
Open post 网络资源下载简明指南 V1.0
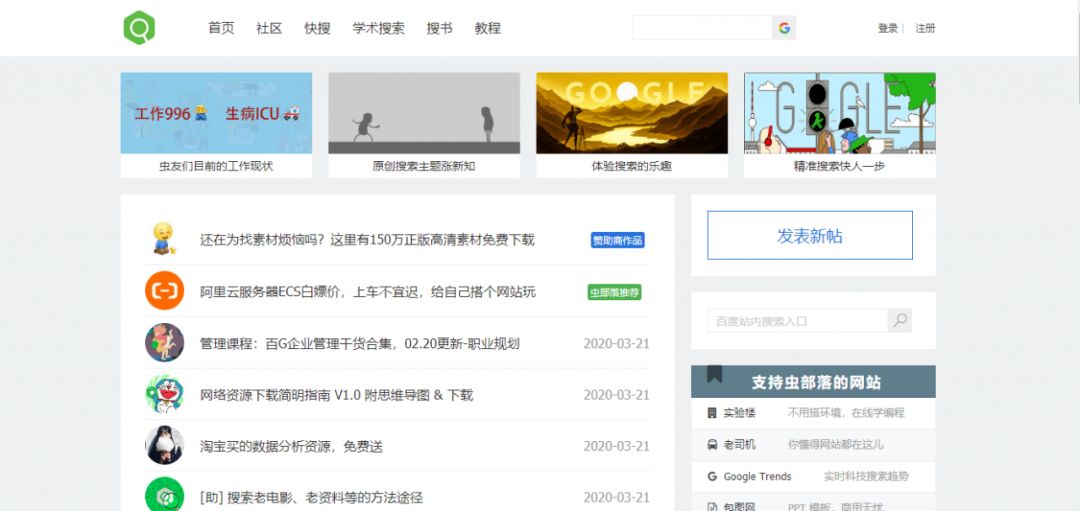click(x=337, y=395)
